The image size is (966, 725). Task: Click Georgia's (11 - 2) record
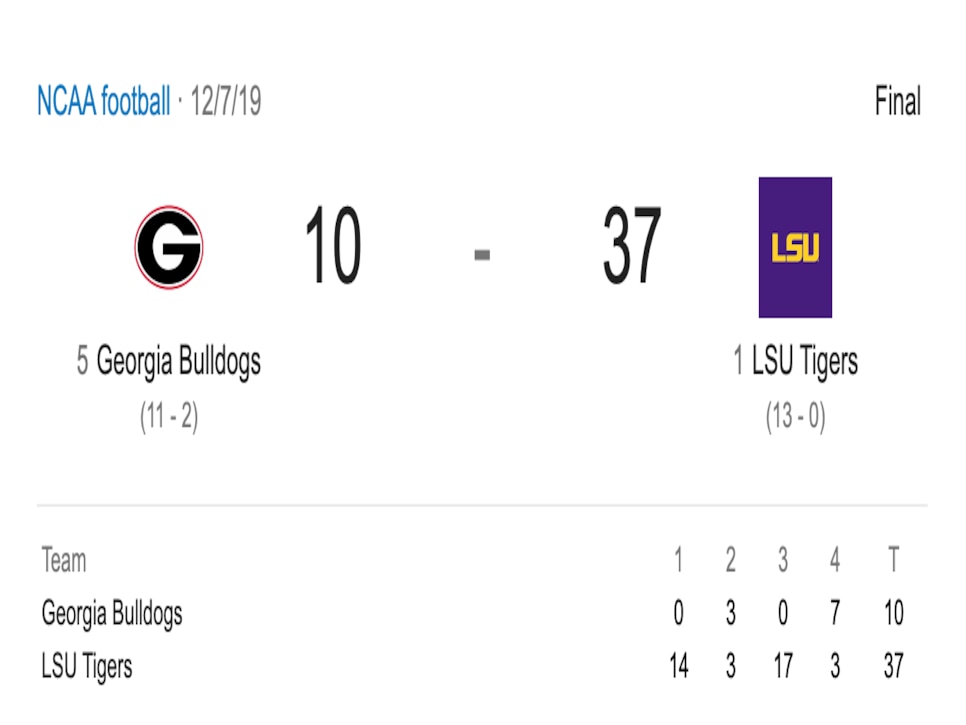(x=169, y=416)
